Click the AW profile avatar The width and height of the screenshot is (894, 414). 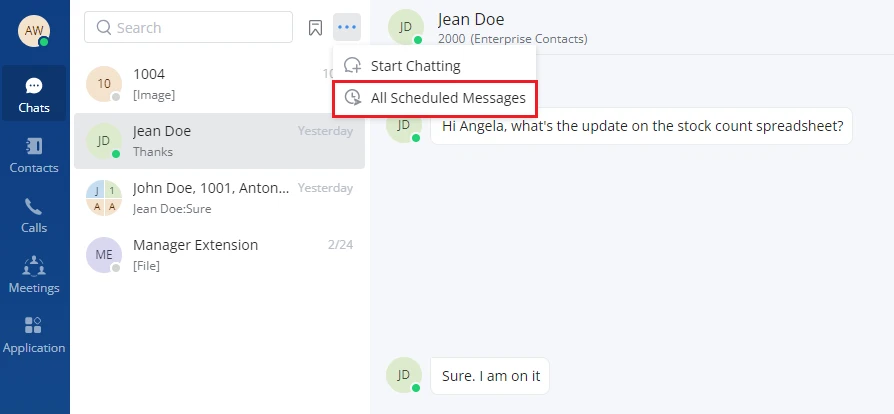[x=34, y=31]
